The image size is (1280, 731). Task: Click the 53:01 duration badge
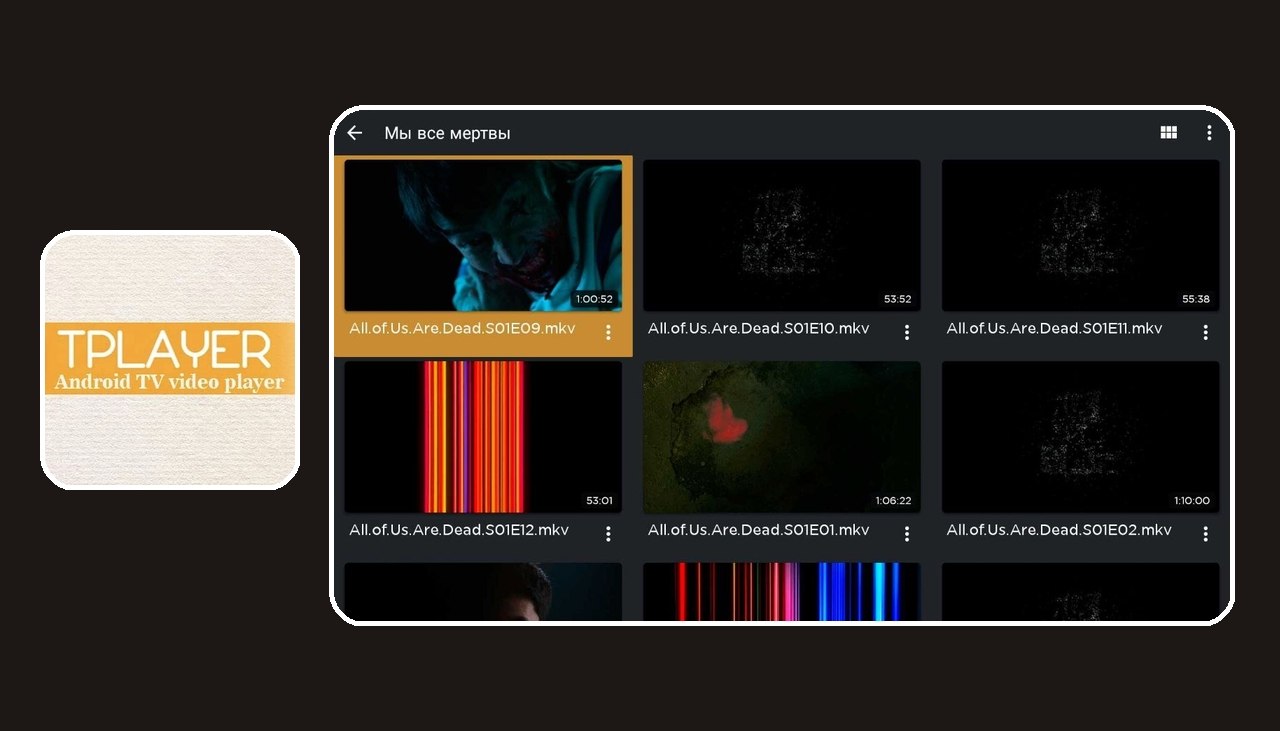[x=599, y=501]
